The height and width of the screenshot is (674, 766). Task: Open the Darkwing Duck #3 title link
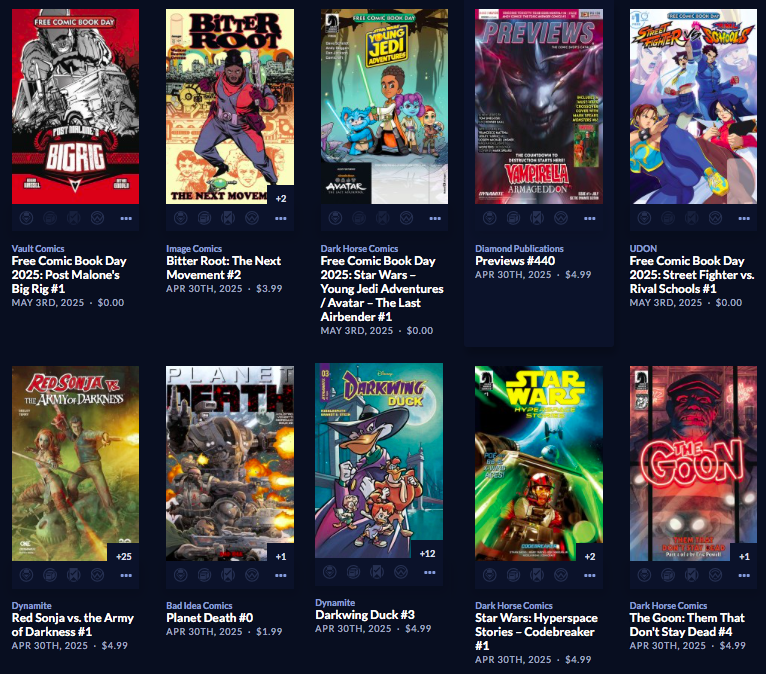coord(365,615)
